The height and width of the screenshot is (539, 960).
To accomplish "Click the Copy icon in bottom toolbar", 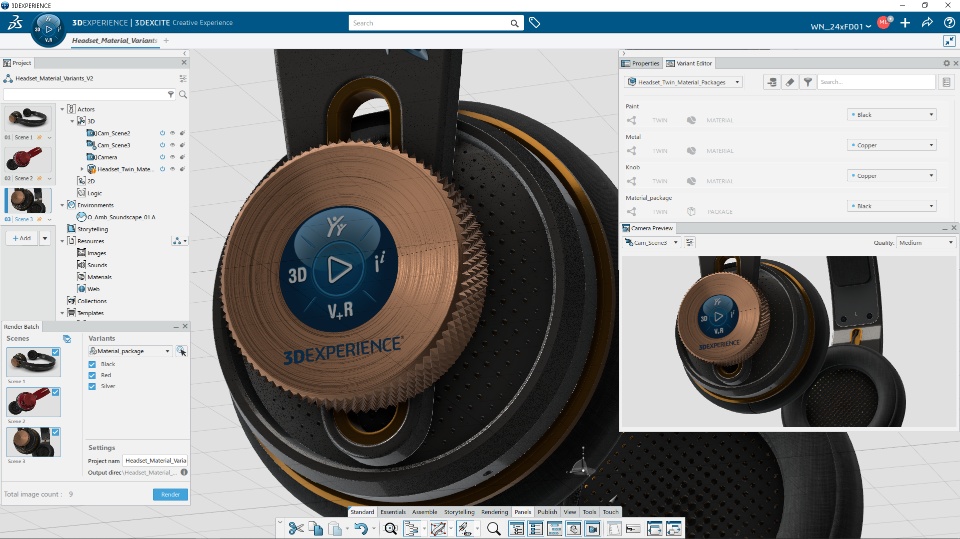I will point(315,528).
